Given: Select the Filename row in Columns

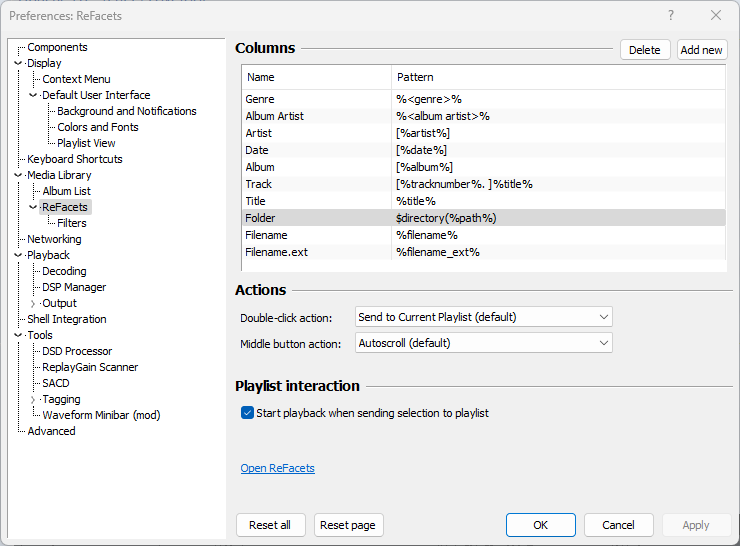Looking at the screenshot, I should click(x=484, y=235).
